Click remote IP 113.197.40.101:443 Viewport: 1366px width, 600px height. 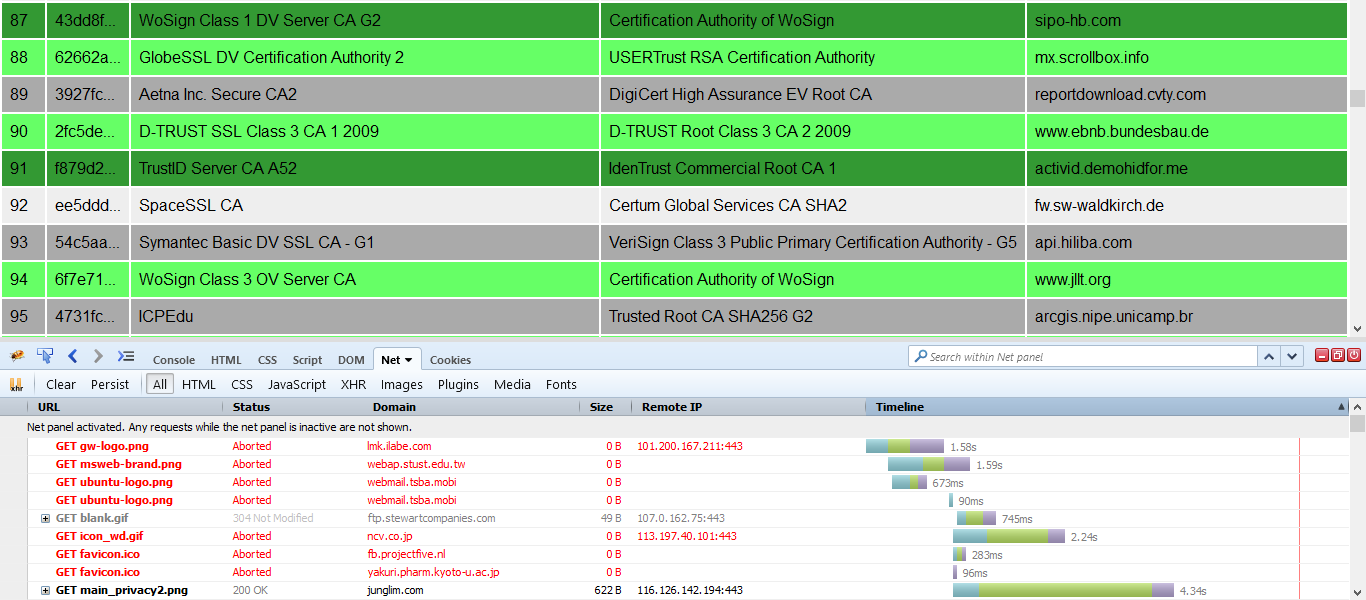tap(687, 536)
